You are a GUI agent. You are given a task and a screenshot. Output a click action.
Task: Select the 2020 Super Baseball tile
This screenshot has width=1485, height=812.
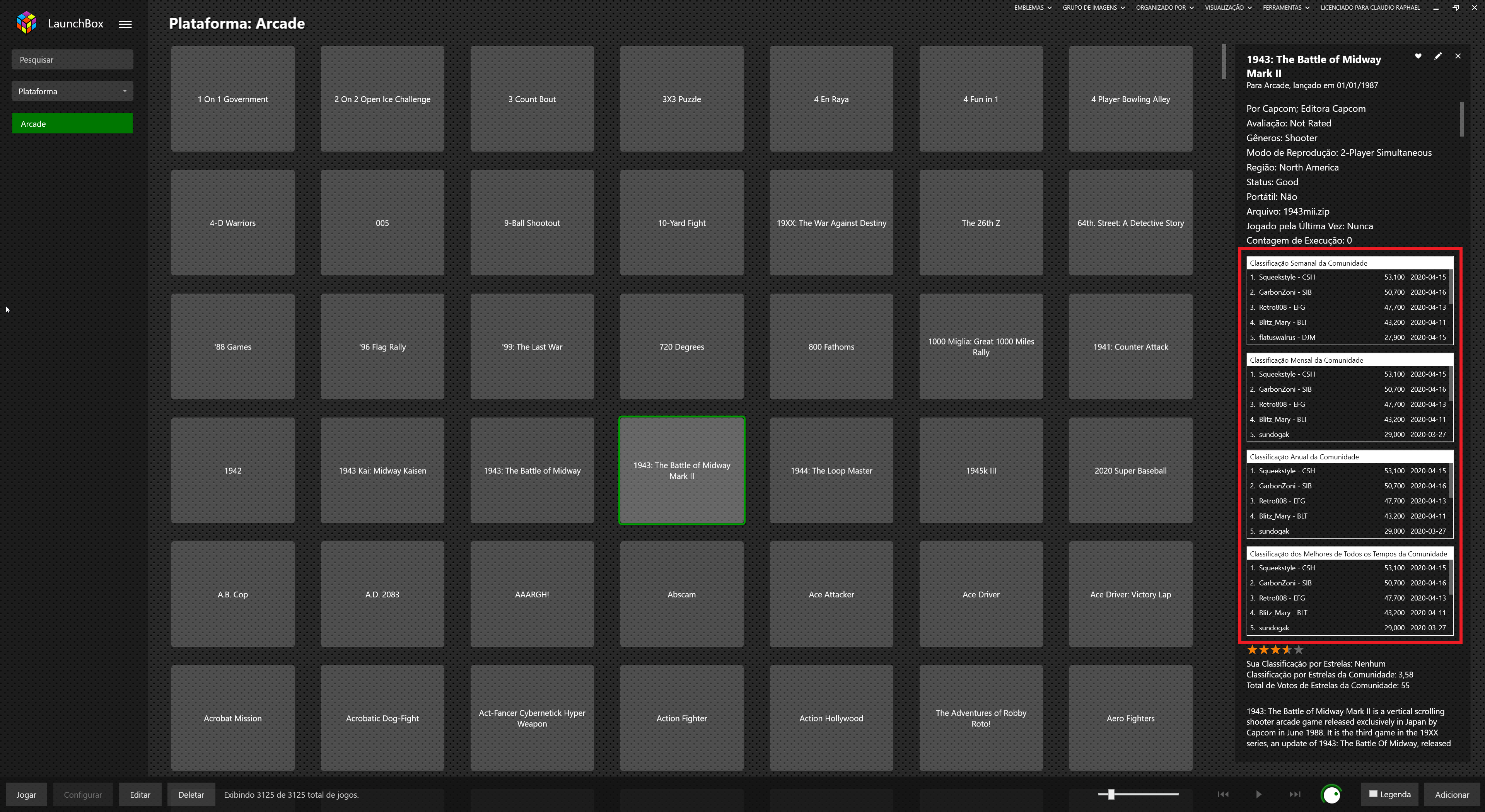[x=1130, y=470]
